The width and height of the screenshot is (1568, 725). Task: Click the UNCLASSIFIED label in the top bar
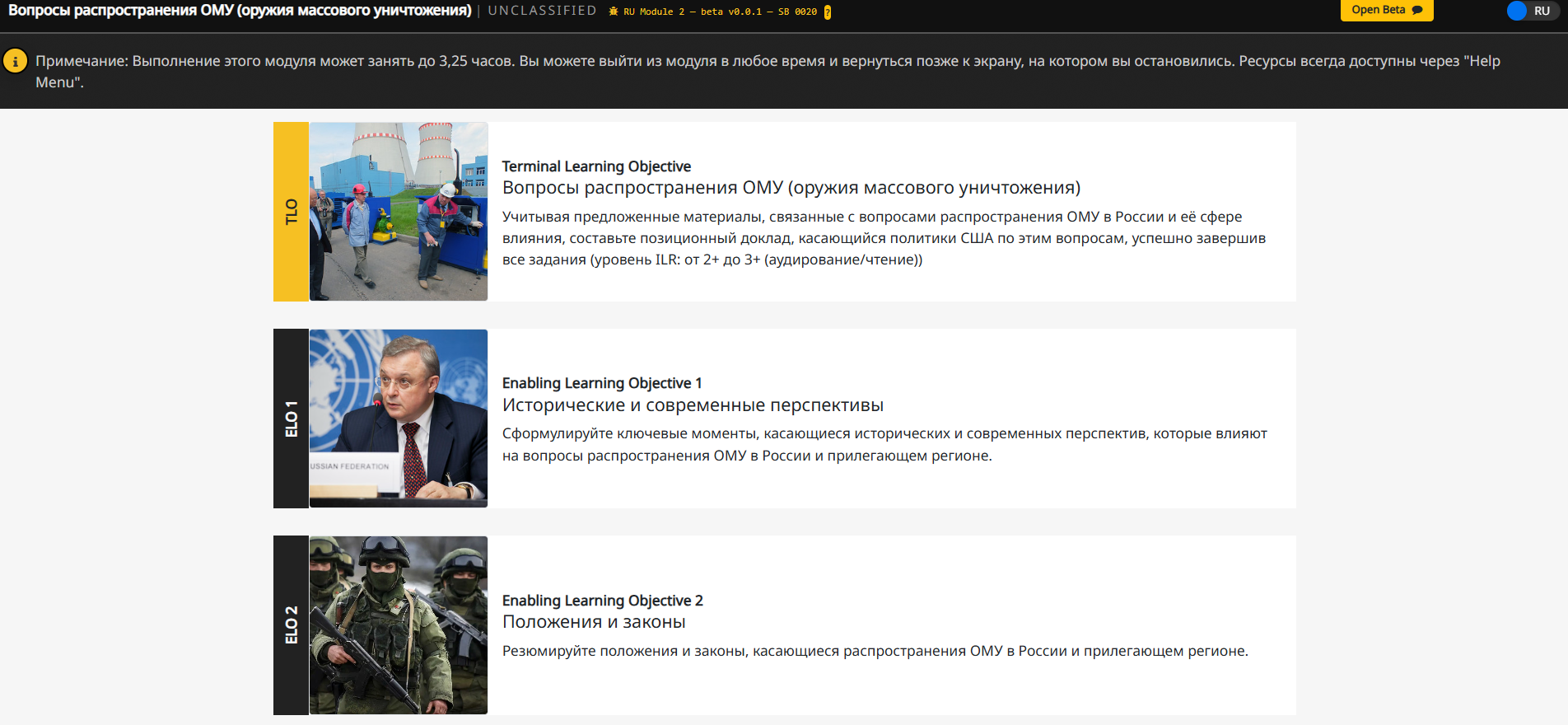[x=542, y=11]
